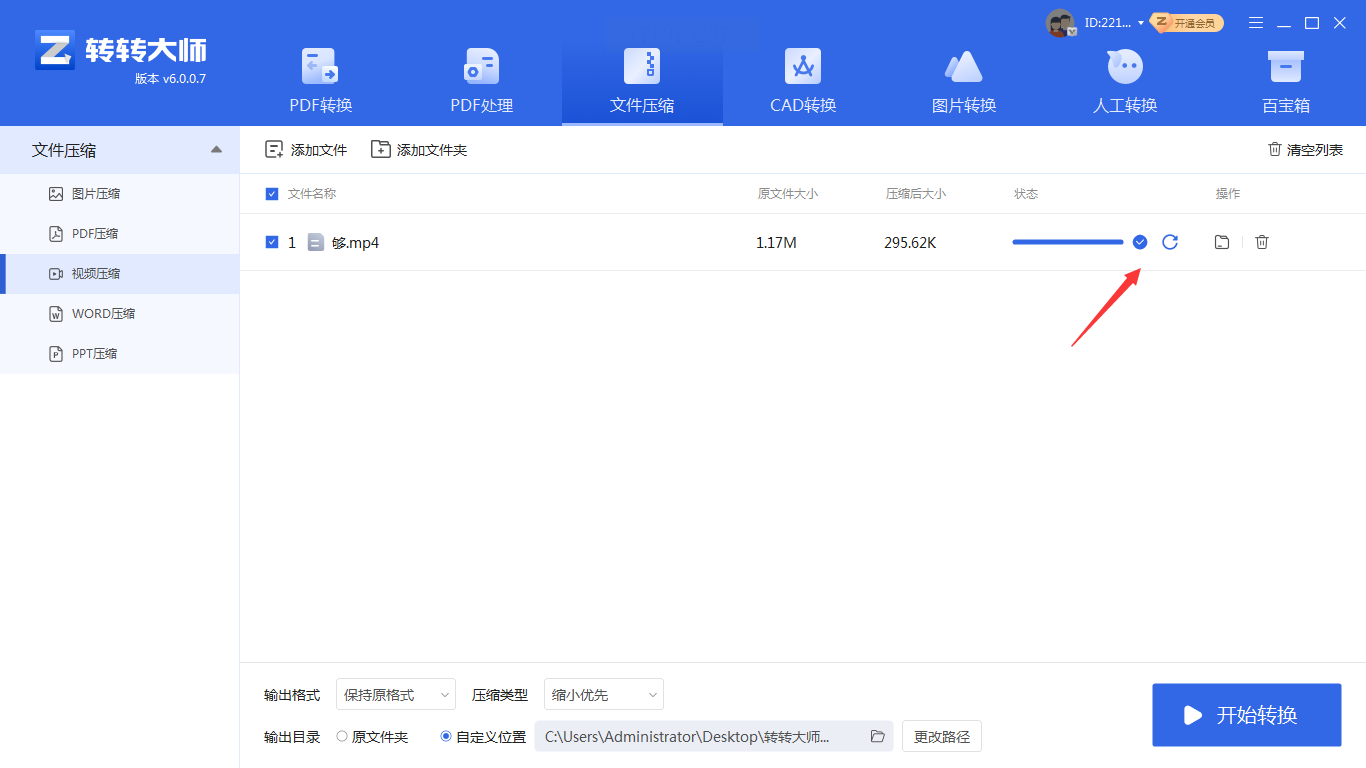1366x768 pixels.
Task: Click the version text 版本 v6.0.0.7
Action: point(170,79)
